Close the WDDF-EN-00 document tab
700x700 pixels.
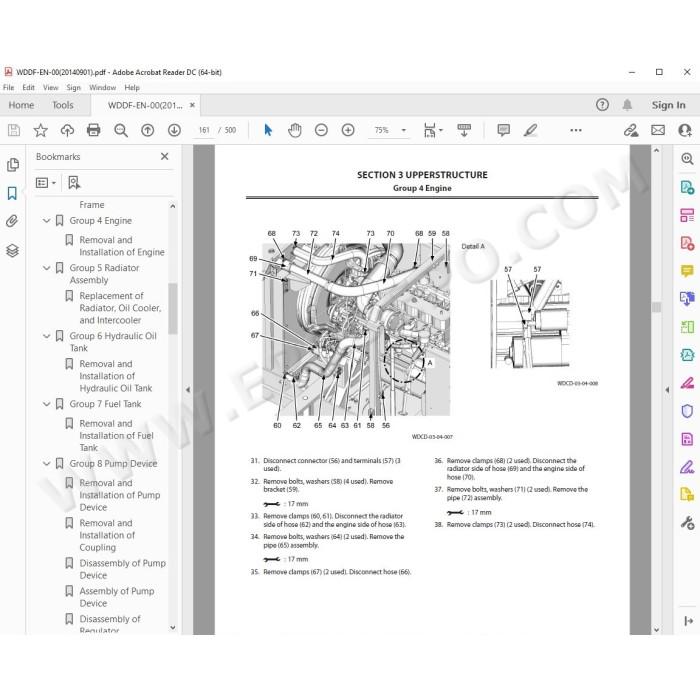click(192, 105)
